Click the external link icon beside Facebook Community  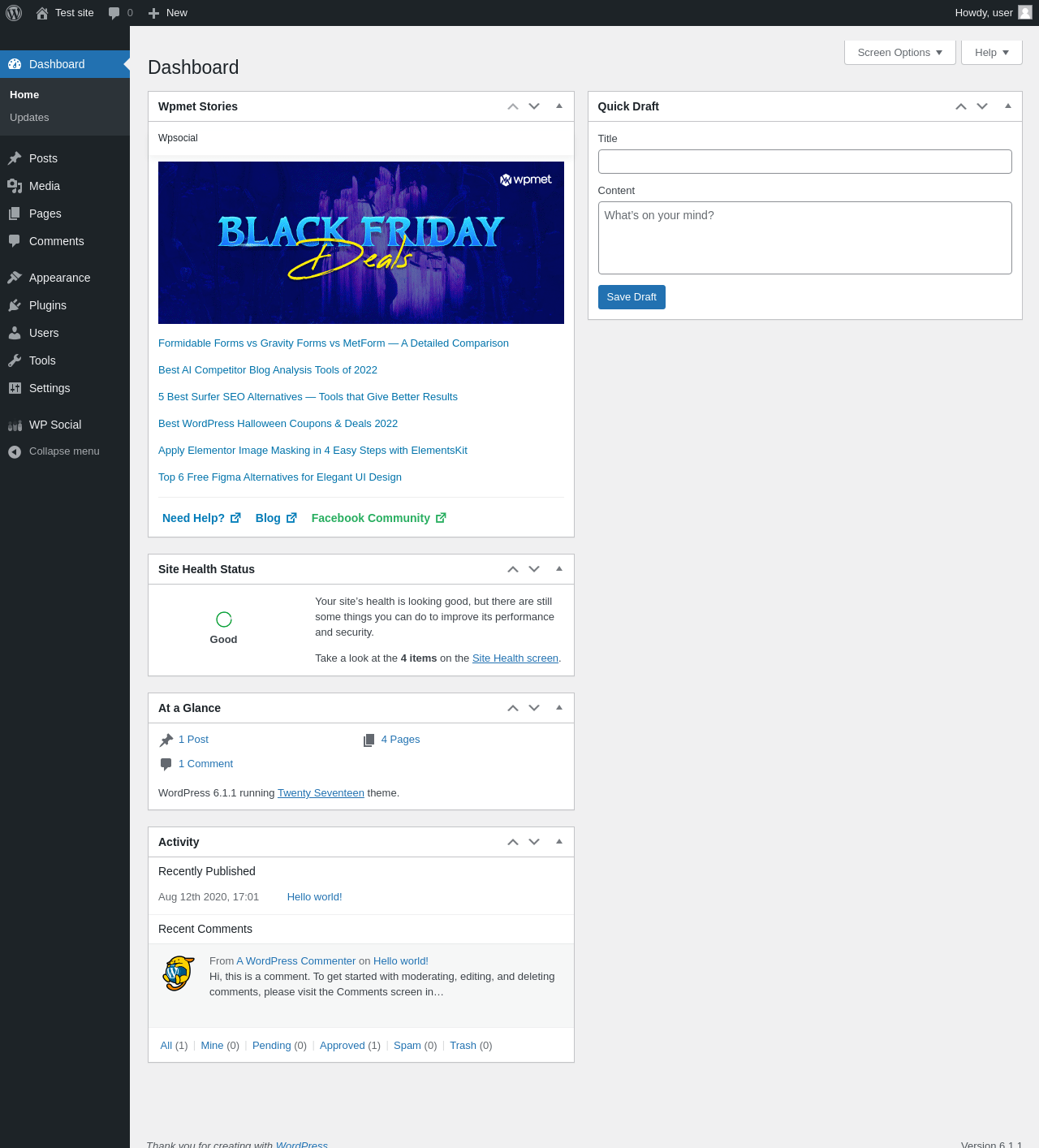[441, 518]
